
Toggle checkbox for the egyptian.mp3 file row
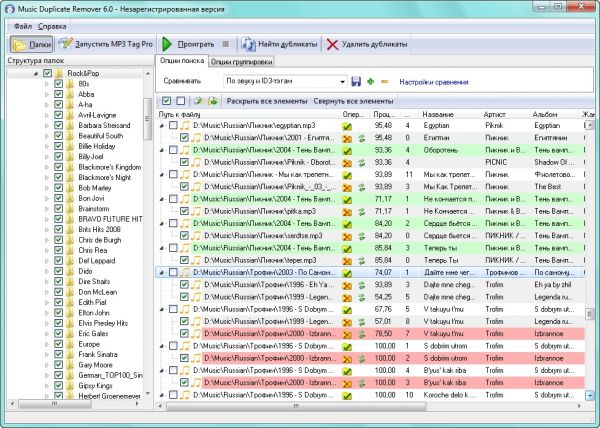[173, 127]
